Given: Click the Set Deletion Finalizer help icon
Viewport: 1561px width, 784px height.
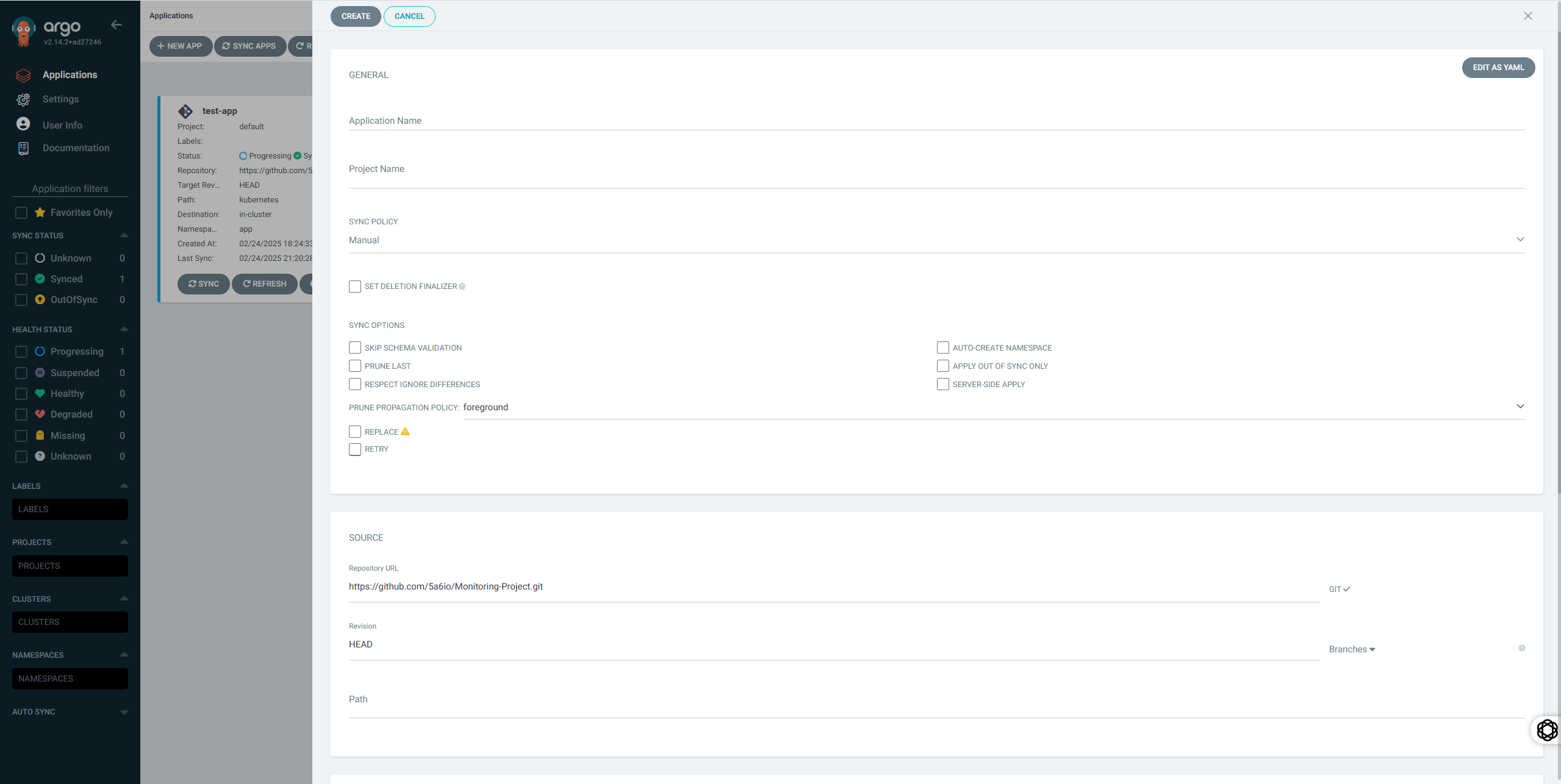Looking at the screenshot, I should pos(462,287).
